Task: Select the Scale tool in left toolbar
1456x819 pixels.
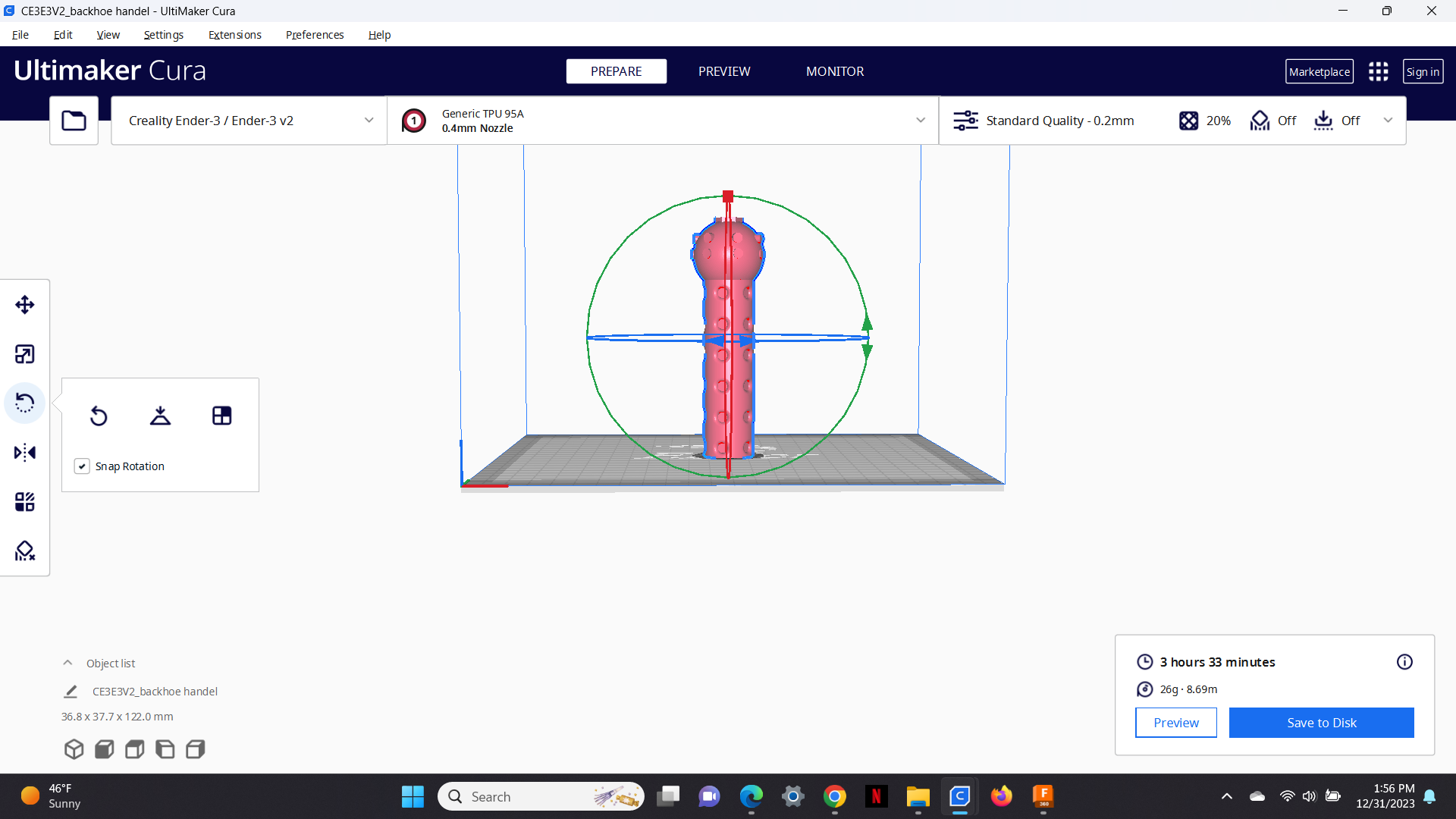Action: [x=25, y=354]
